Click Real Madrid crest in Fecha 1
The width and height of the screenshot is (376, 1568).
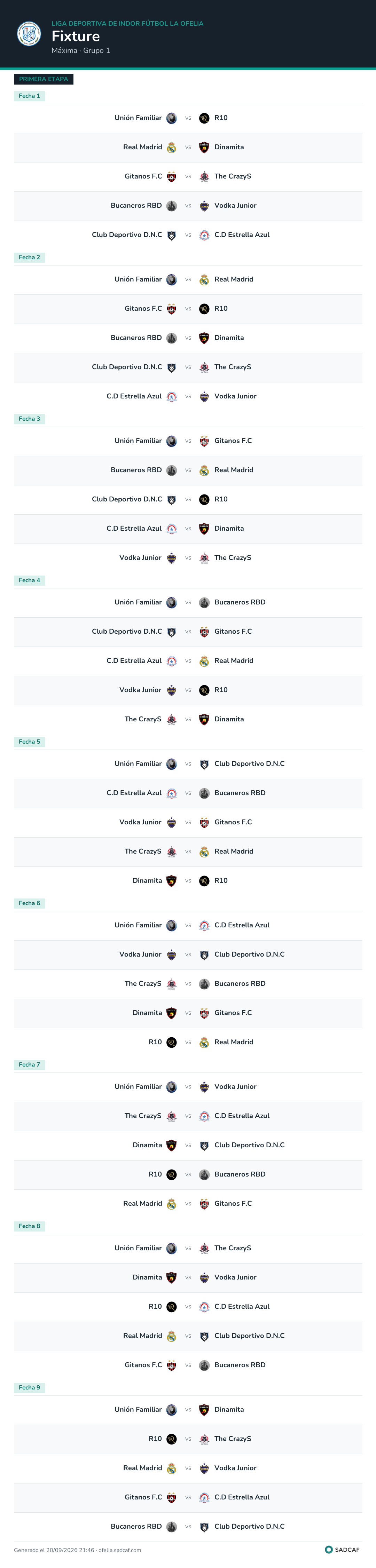click(172, 147)
